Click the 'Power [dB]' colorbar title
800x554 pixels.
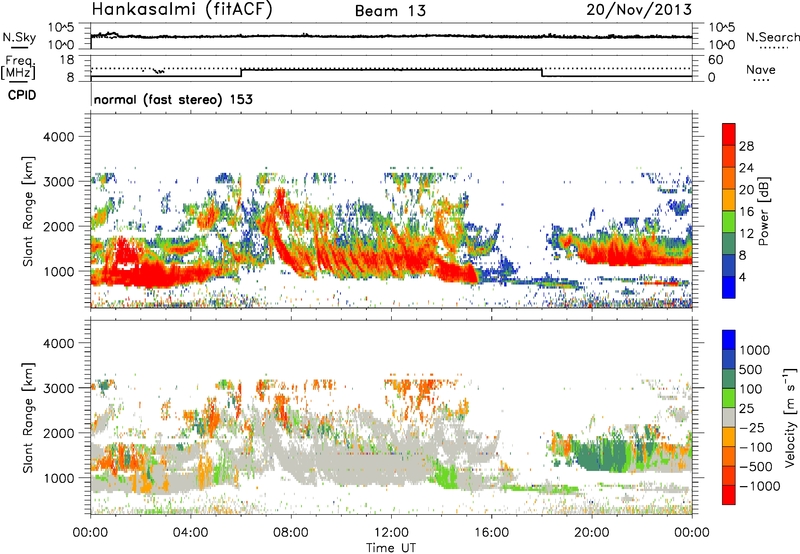click(763, 211)
